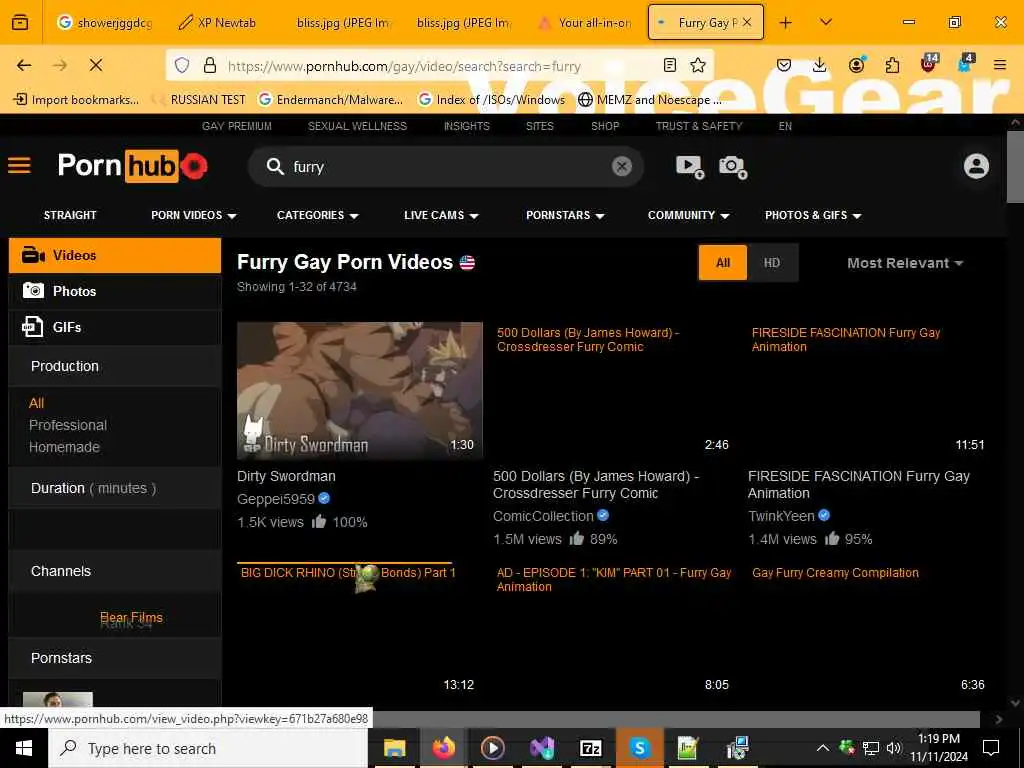1024x768 pixels.
Task: Open the Firefox account icon in toolbar
Action: tap(856, 65)
